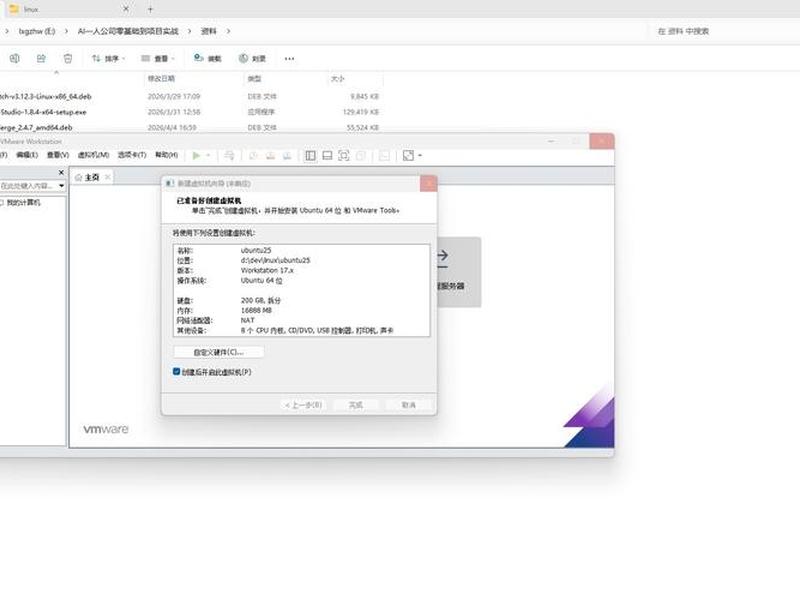
Task: Click the stretch guest display icon in VMware
Action: pyautogui.click(x=408, y=156)
